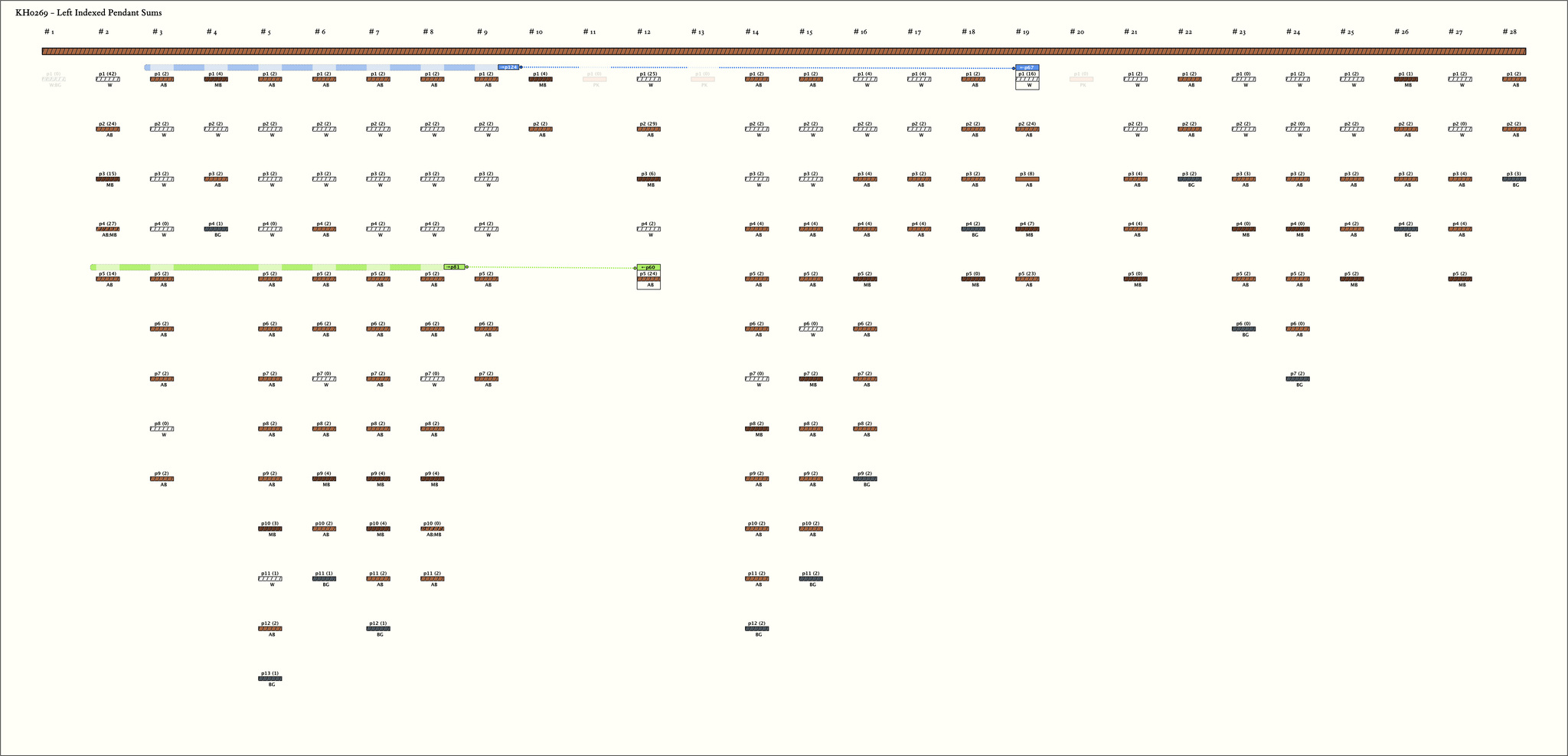Click the # 5 column header
This screenshot has height=756, width=1568.
point(266,32)
